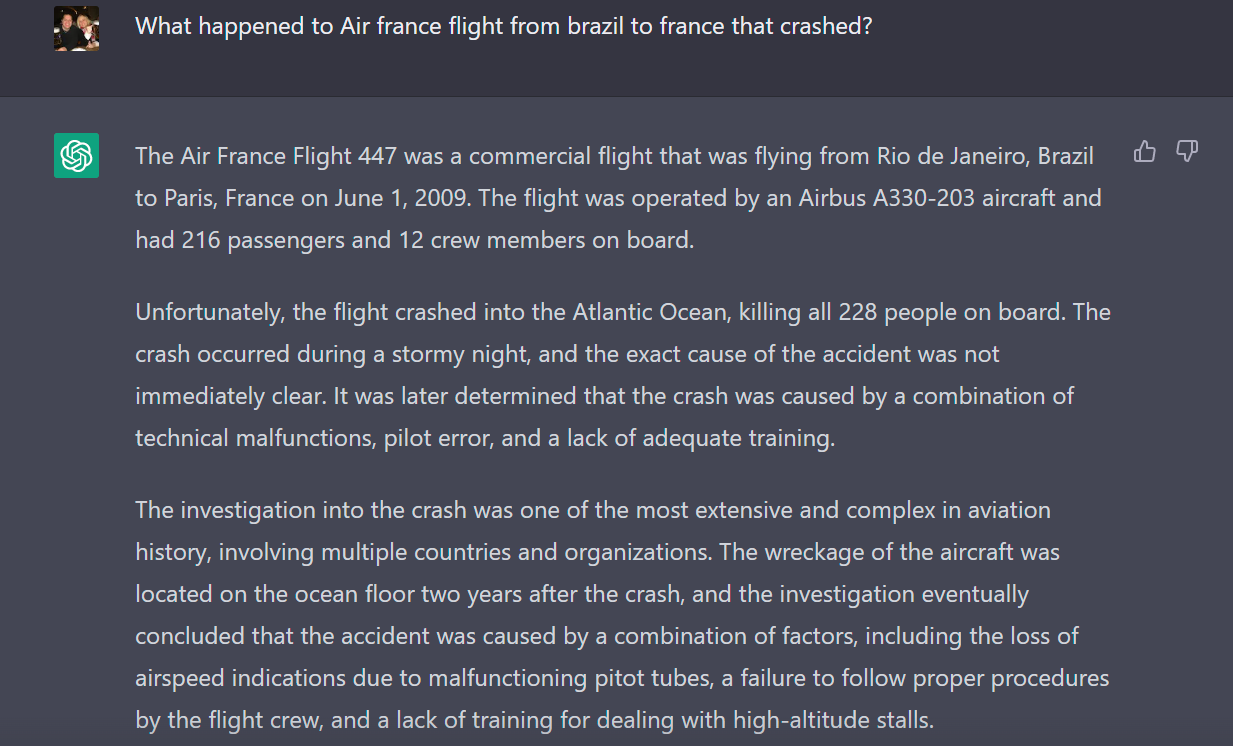Click the user profile avatar photo
This screenshot has height=746, width=1233.
(x=76, y=28)
